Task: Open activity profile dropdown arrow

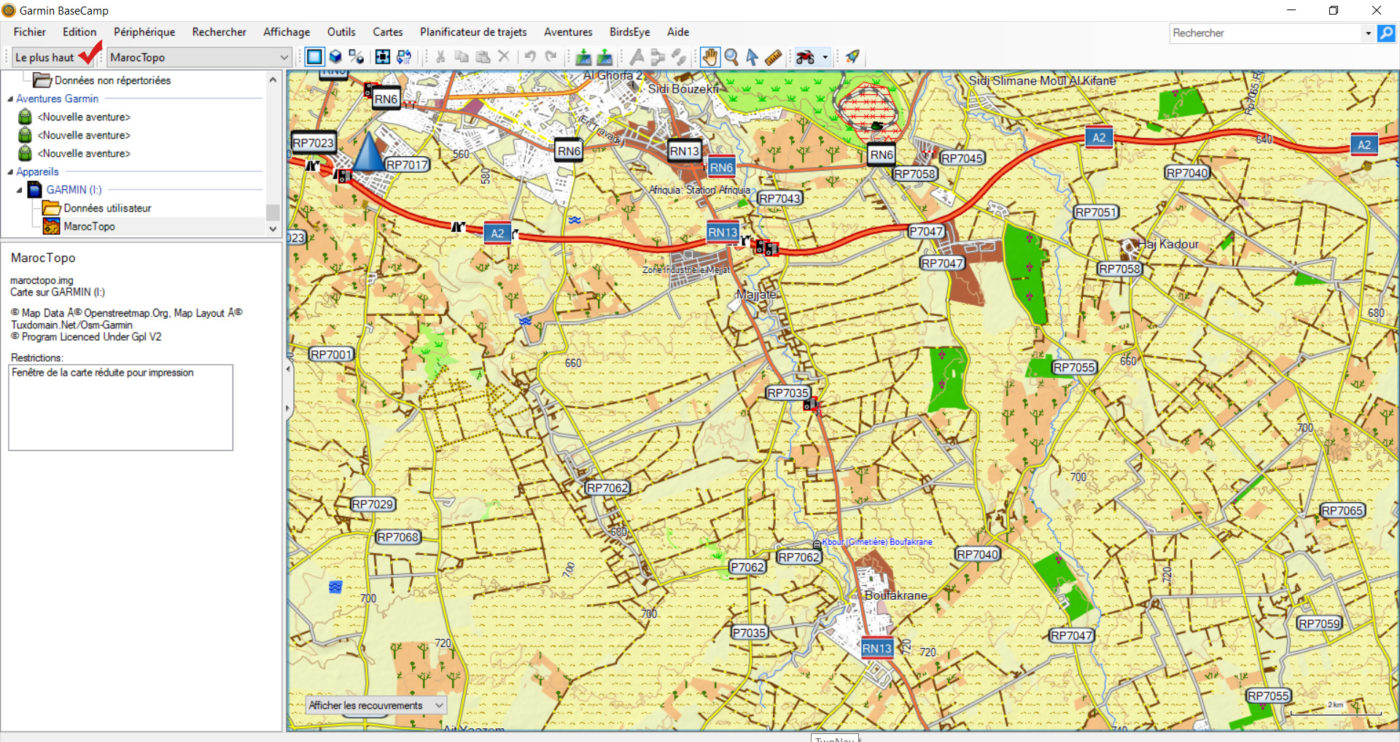Action: pyautogui.click(x=825, y=57)
